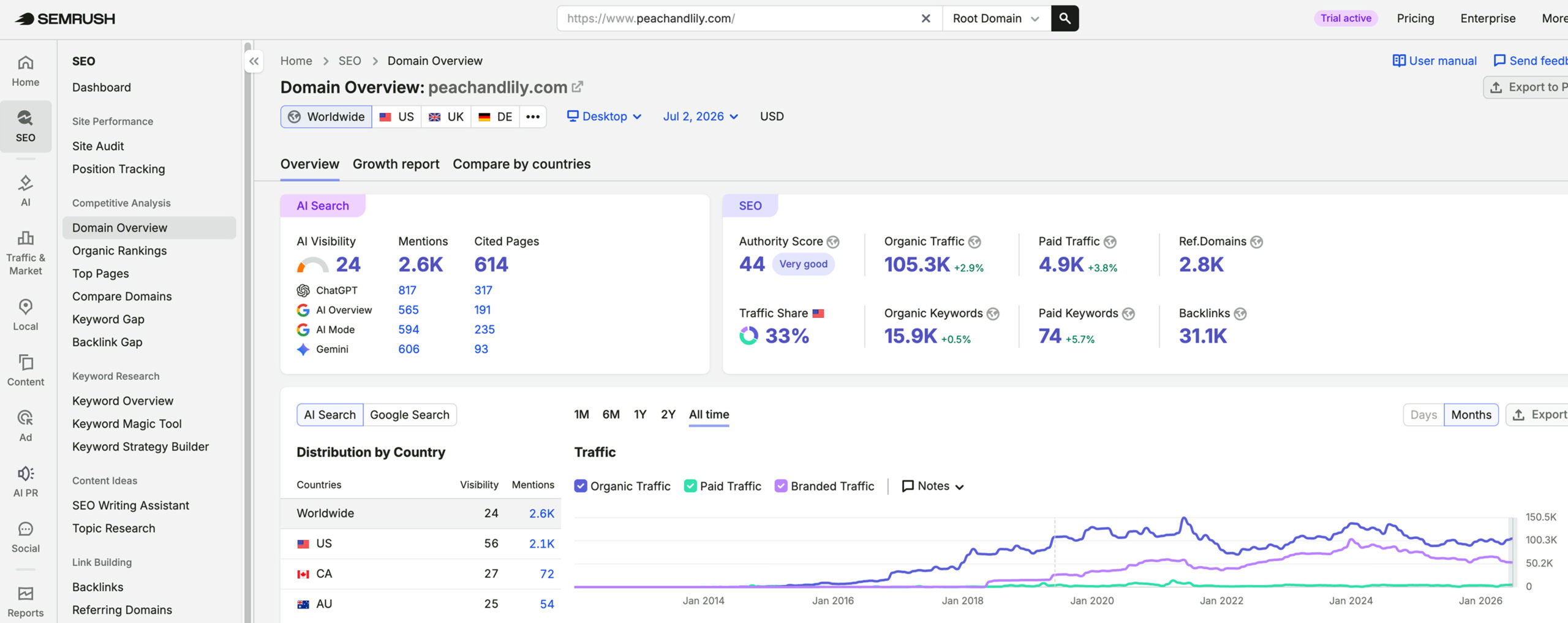Click the magnifier search button
The image size is (1568, 623).
tap(1065, 18)
